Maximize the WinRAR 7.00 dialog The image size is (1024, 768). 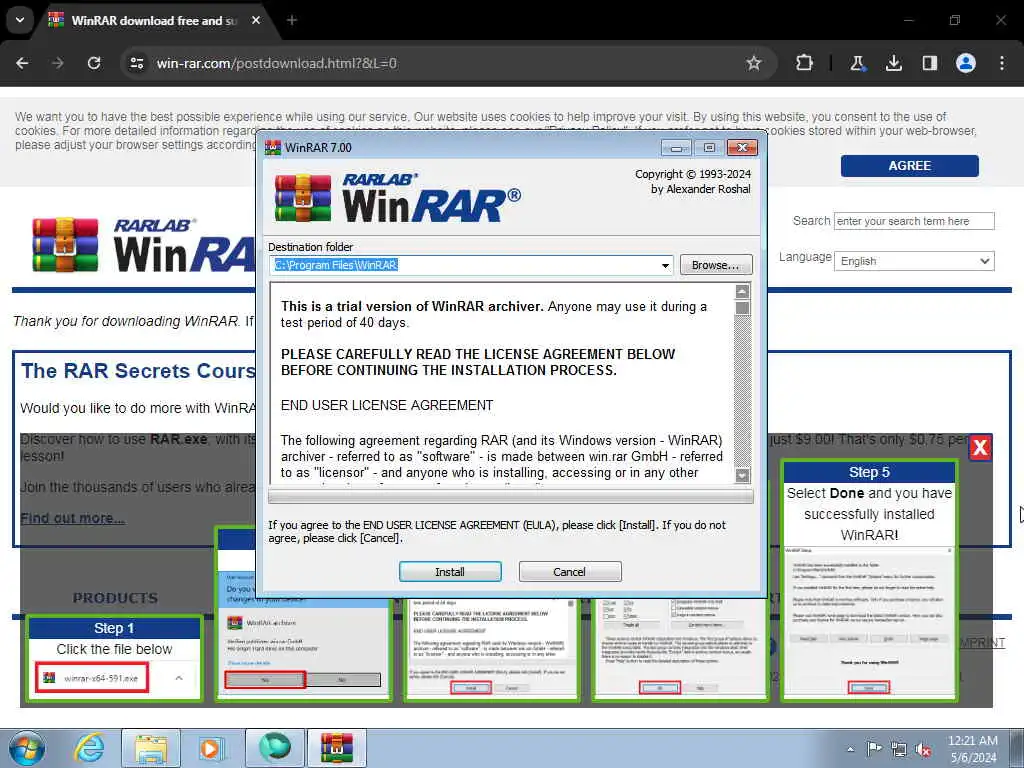click(709, 148)
